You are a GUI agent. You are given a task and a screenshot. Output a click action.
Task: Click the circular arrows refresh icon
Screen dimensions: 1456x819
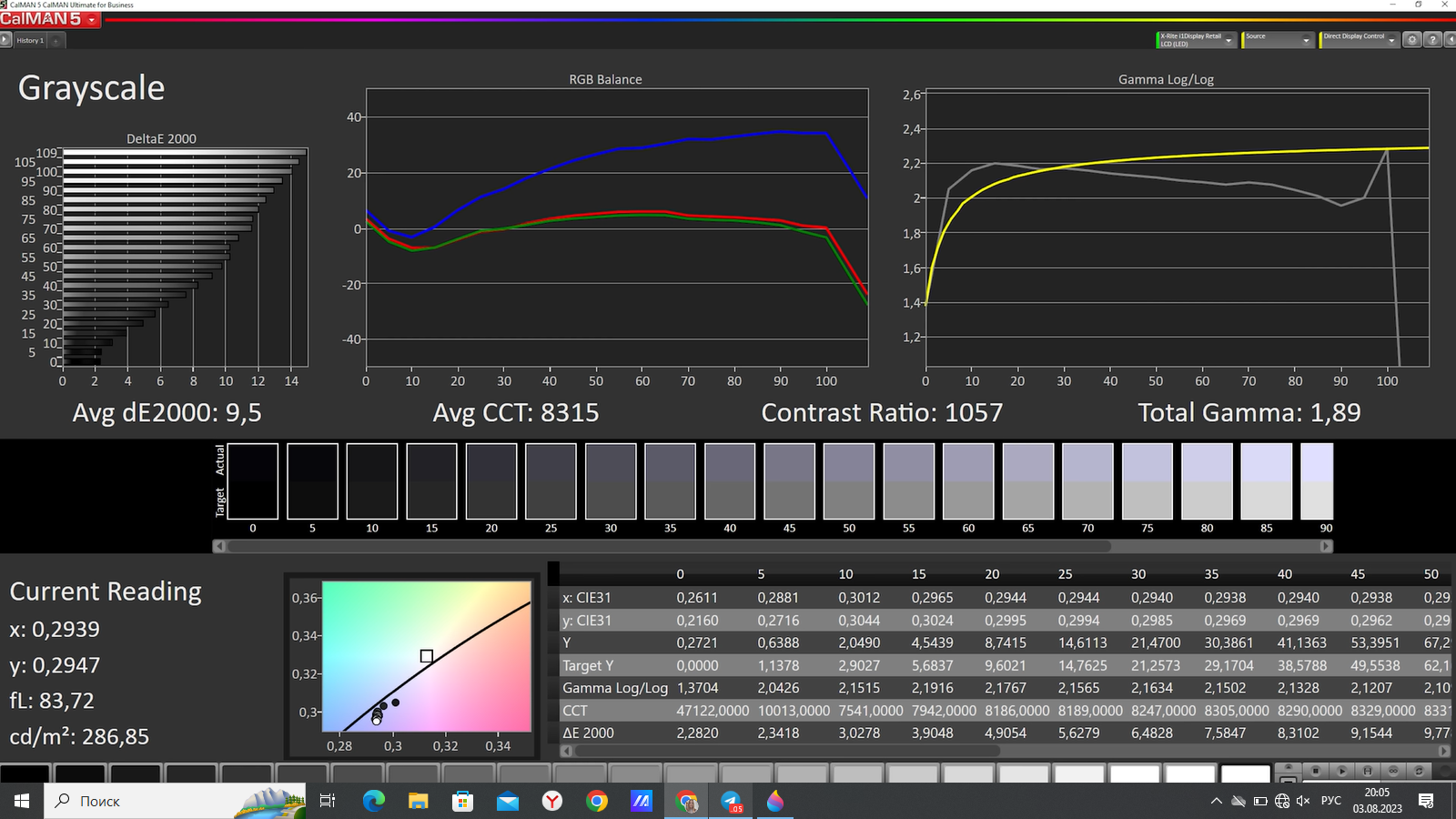click(1418, 771)
